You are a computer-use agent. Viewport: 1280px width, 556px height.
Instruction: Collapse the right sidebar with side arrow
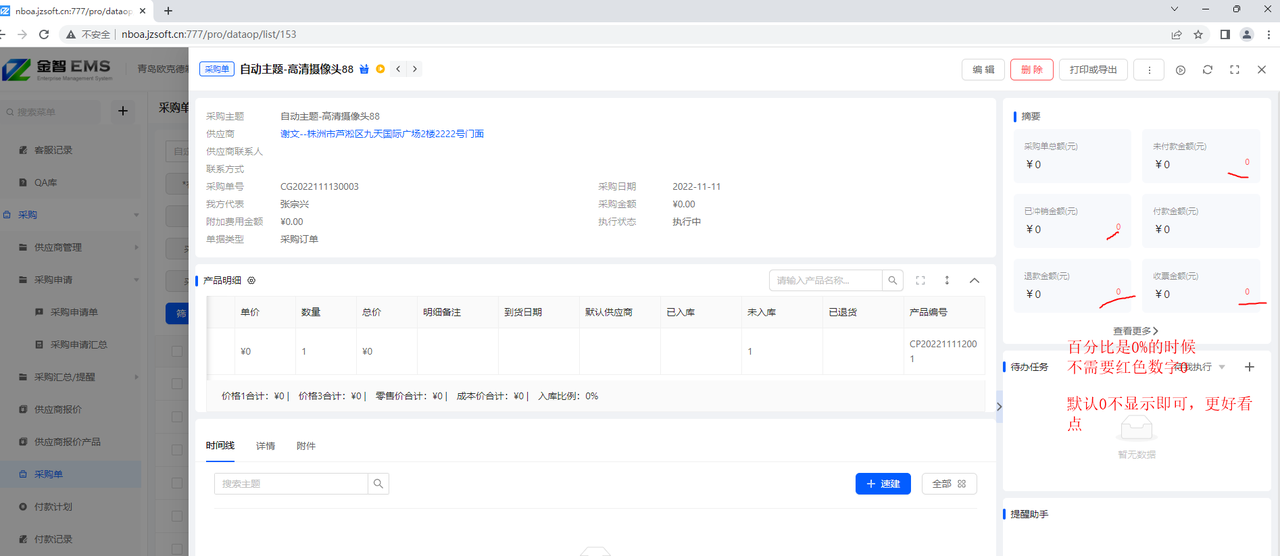click(x=999, y=406)
